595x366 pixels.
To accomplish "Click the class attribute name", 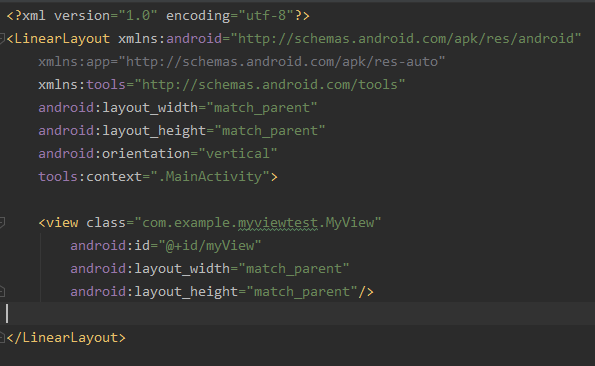I will point(106,223).
